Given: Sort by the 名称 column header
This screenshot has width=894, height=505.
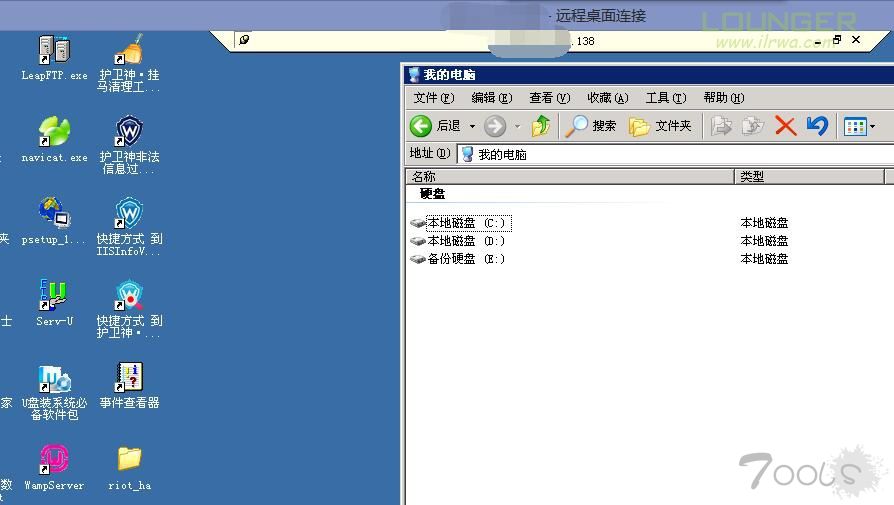Looking at the screenshot, I should 570,177.
